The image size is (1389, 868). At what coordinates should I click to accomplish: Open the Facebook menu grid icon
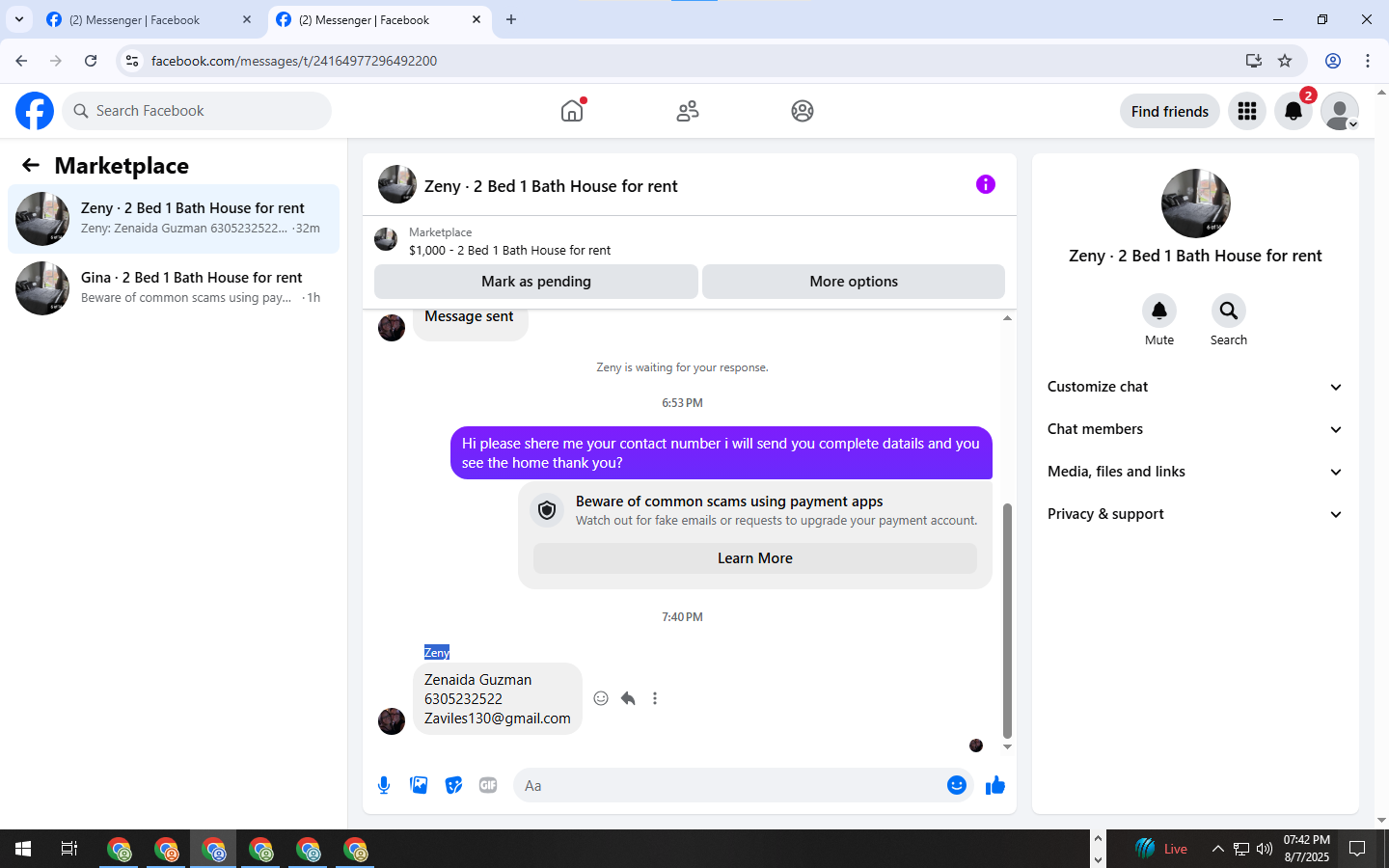coord(1247,111)
